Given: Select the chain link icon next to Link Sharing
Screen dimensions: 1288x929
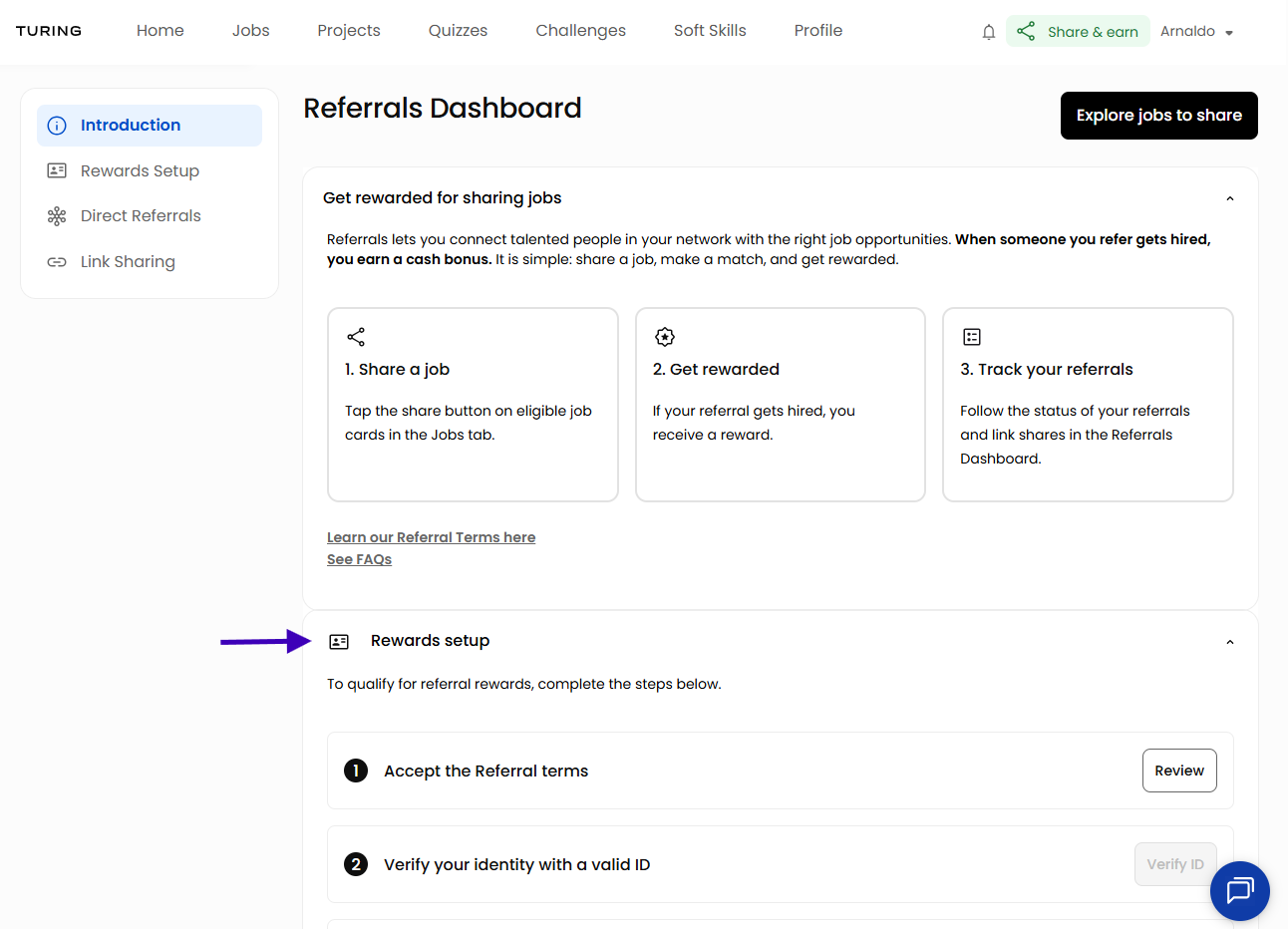Looking at the screenshot, I should (x=57, y=261).
